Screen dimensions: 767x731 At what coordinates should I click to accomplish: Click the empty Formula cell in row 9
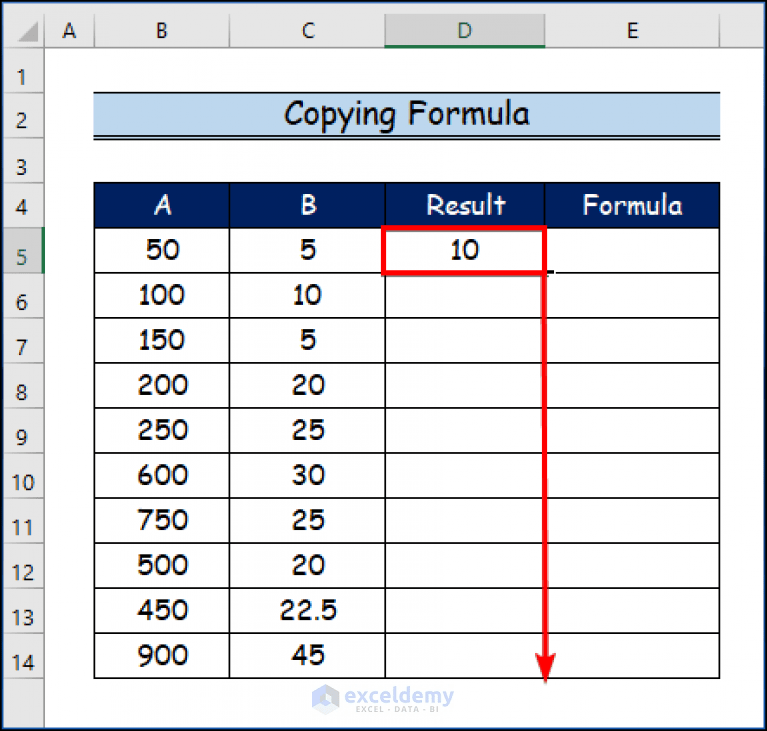pyautogui.click(x=632, y=431)
